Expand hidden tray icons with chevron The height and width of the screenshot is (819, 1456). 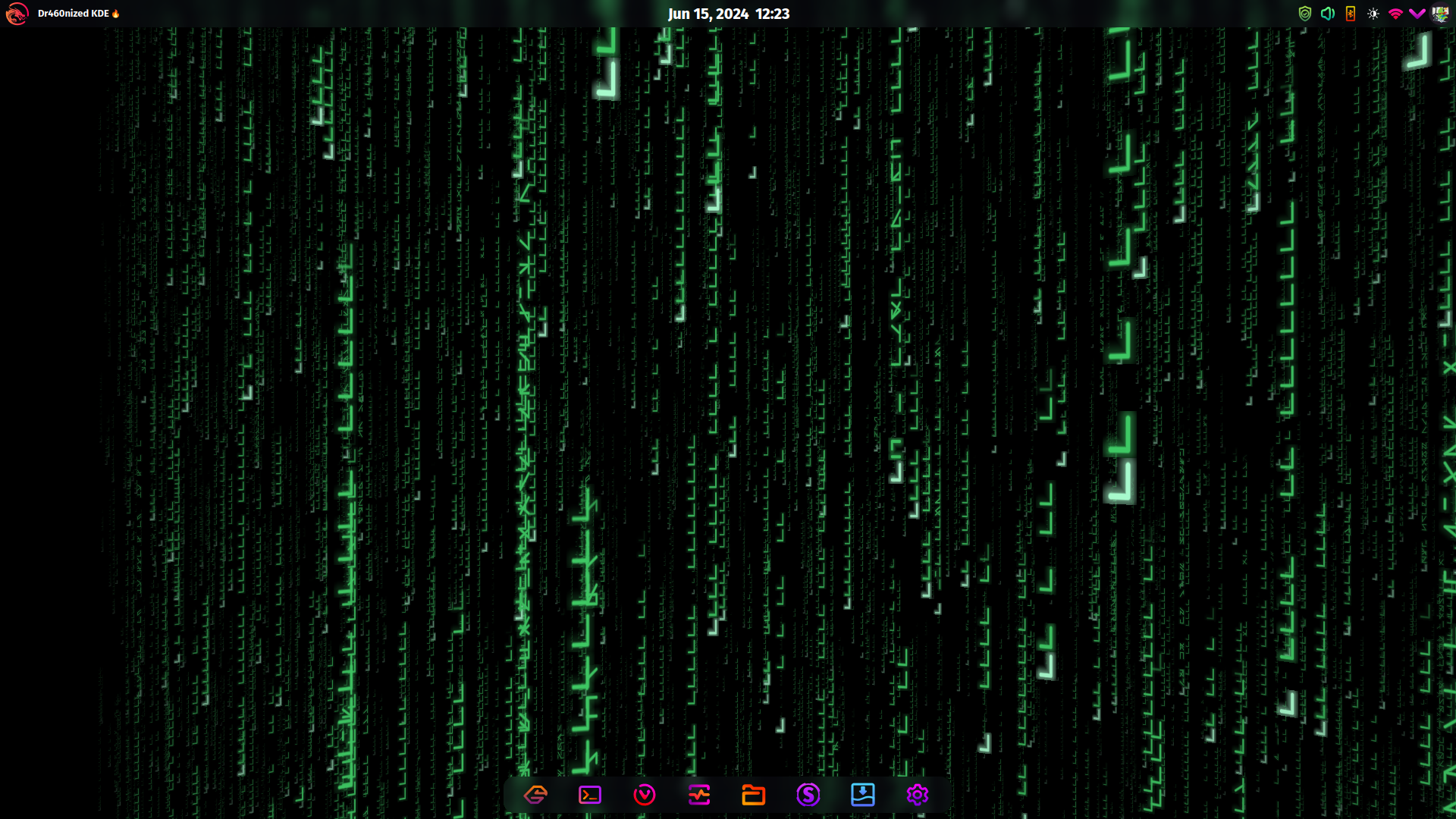tap(1417, 14)
